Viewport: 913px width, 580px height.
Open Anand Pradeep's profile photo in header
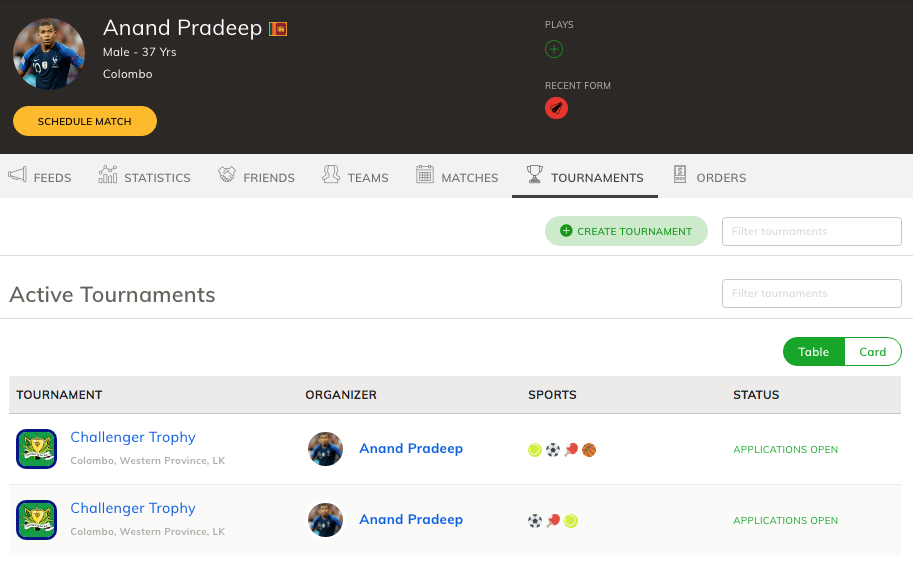(49, 54)
